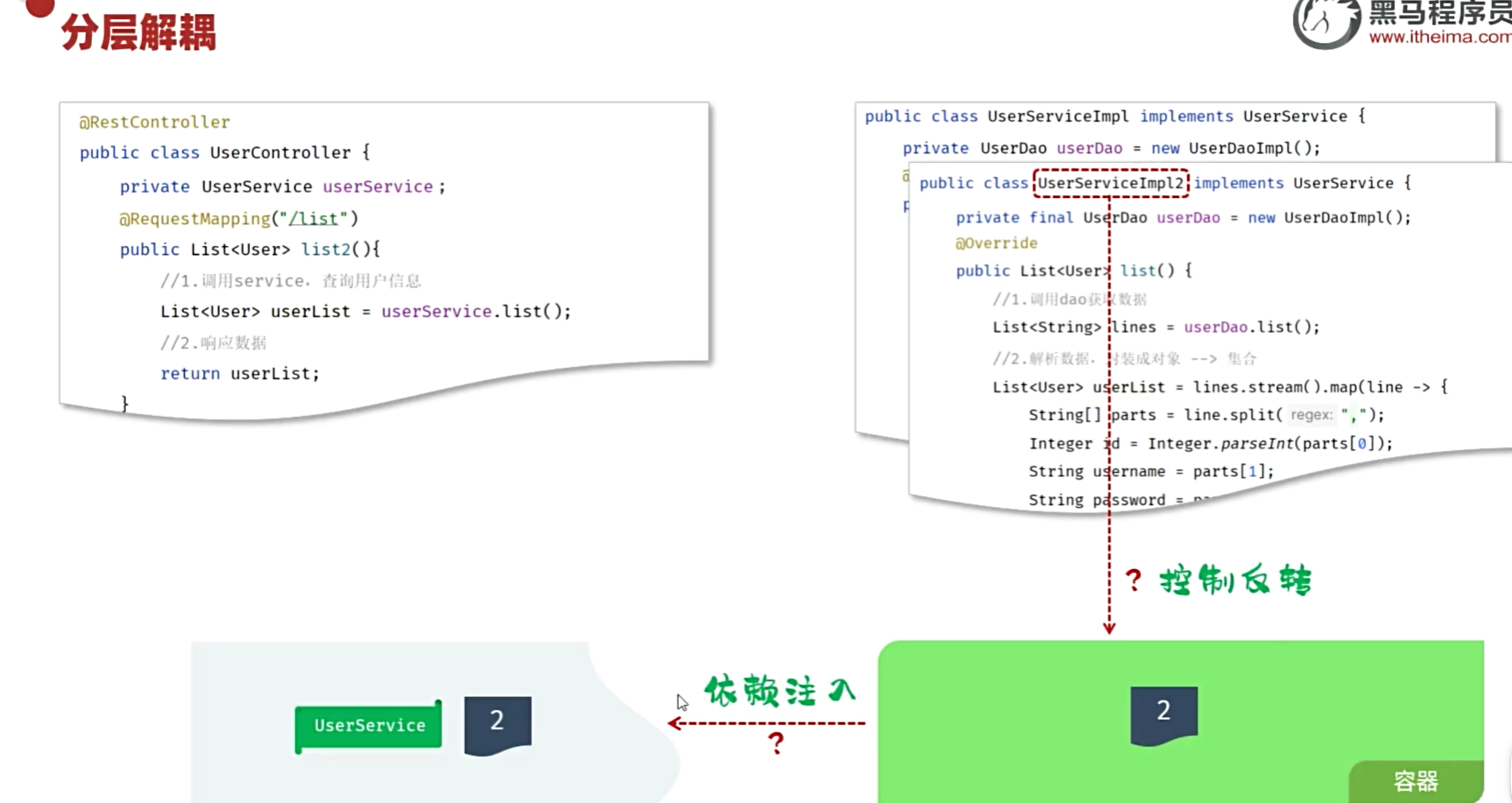
Task: Click the 依赖注入 handwritten text
Action: [x=780, y=691]
